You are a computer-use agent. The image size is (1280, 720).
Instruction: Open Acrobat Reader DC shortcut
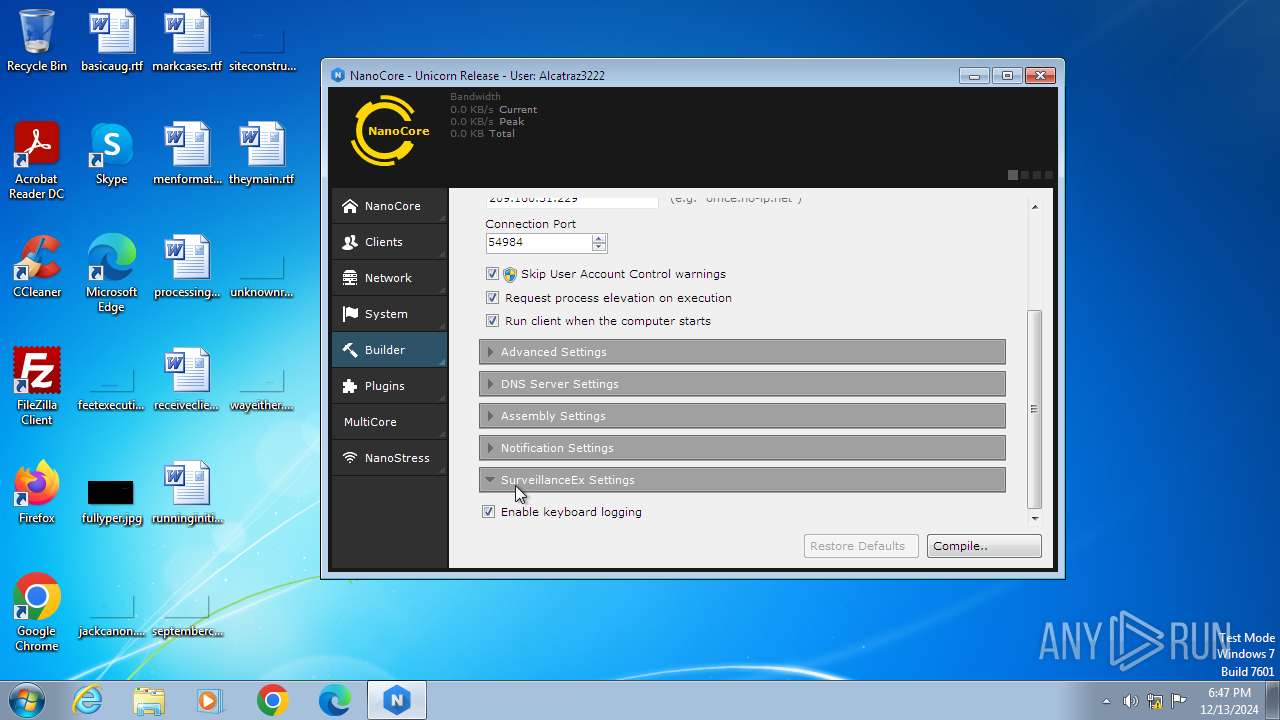(x=37, y=161)
